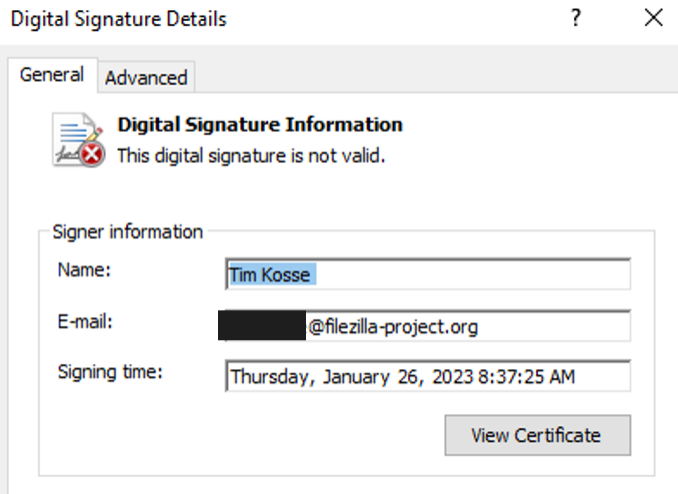678x494 pixels.
Task: Click the red X error badge
Action: [x=93, y=153]
